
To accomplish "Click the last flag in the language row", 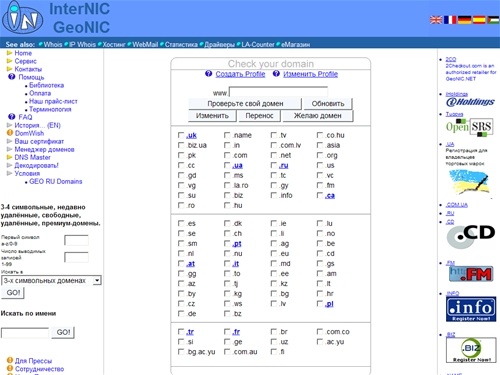I will (493, 20).
